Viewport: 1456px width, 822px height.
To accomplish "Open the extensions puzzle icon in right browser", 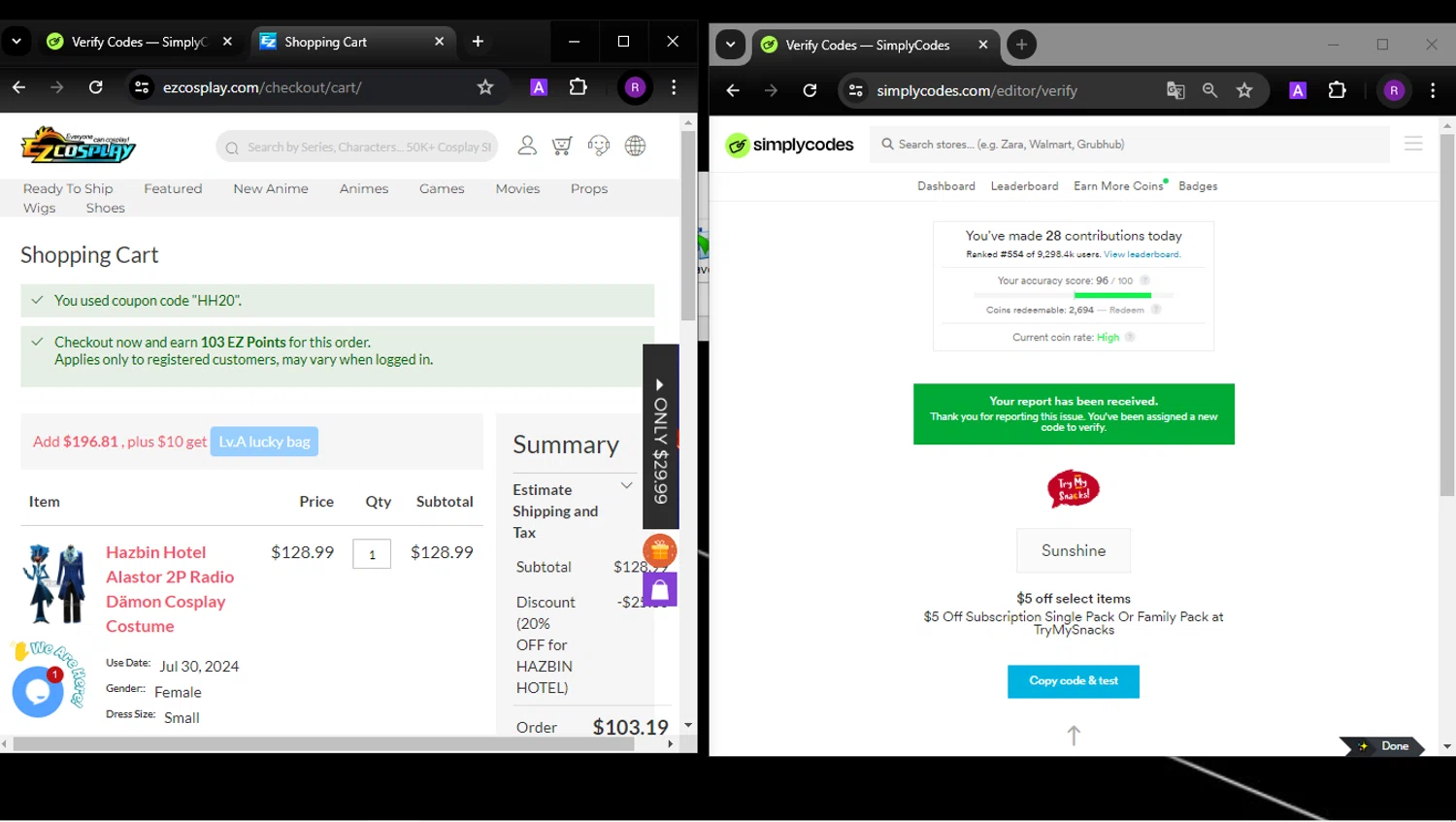I will [1337, 90].
